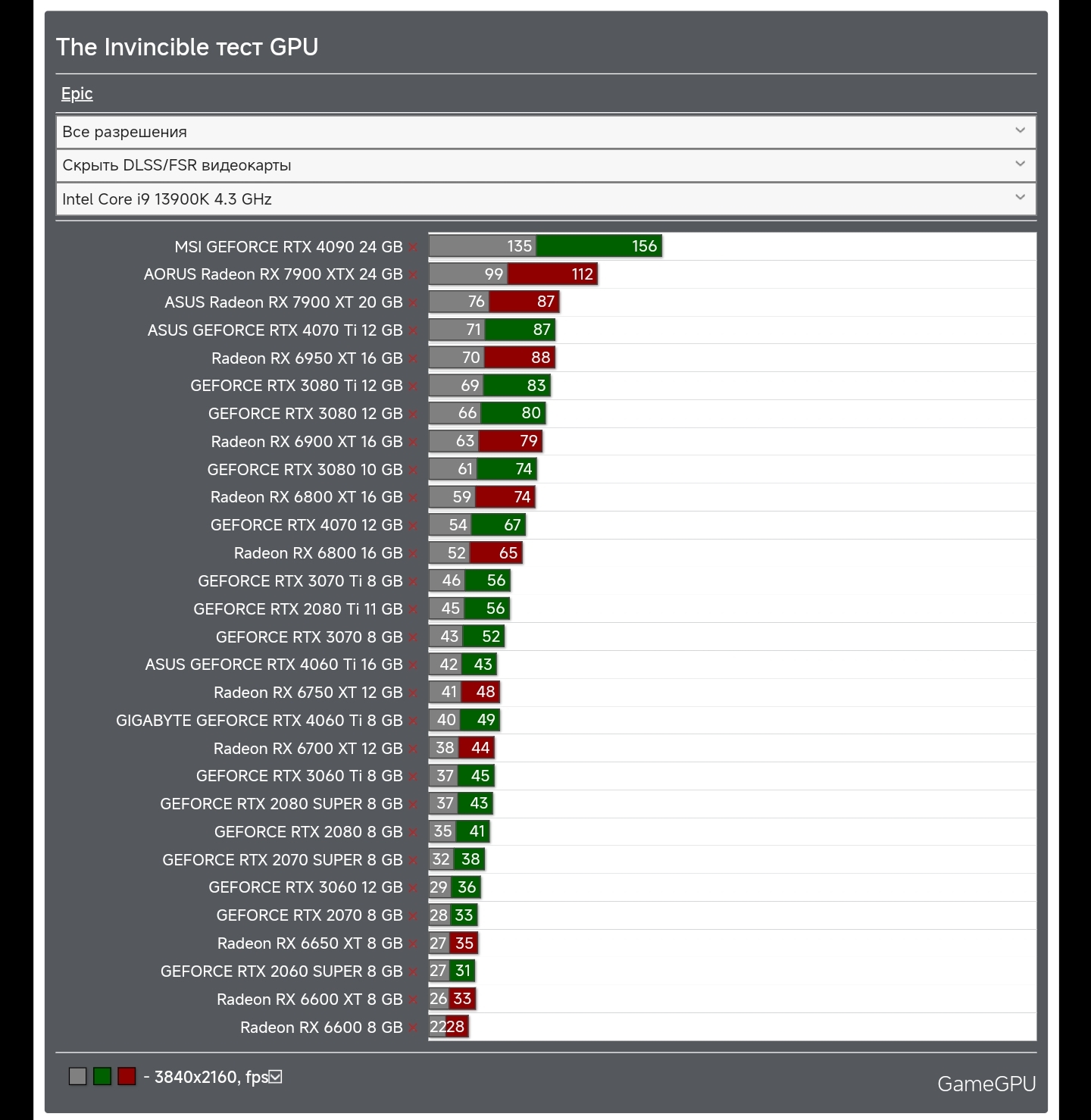Click the gray 135 fps bar for RTX 4090
This screenshot has height=1120, width=1091.
click(x=483, y=246)
